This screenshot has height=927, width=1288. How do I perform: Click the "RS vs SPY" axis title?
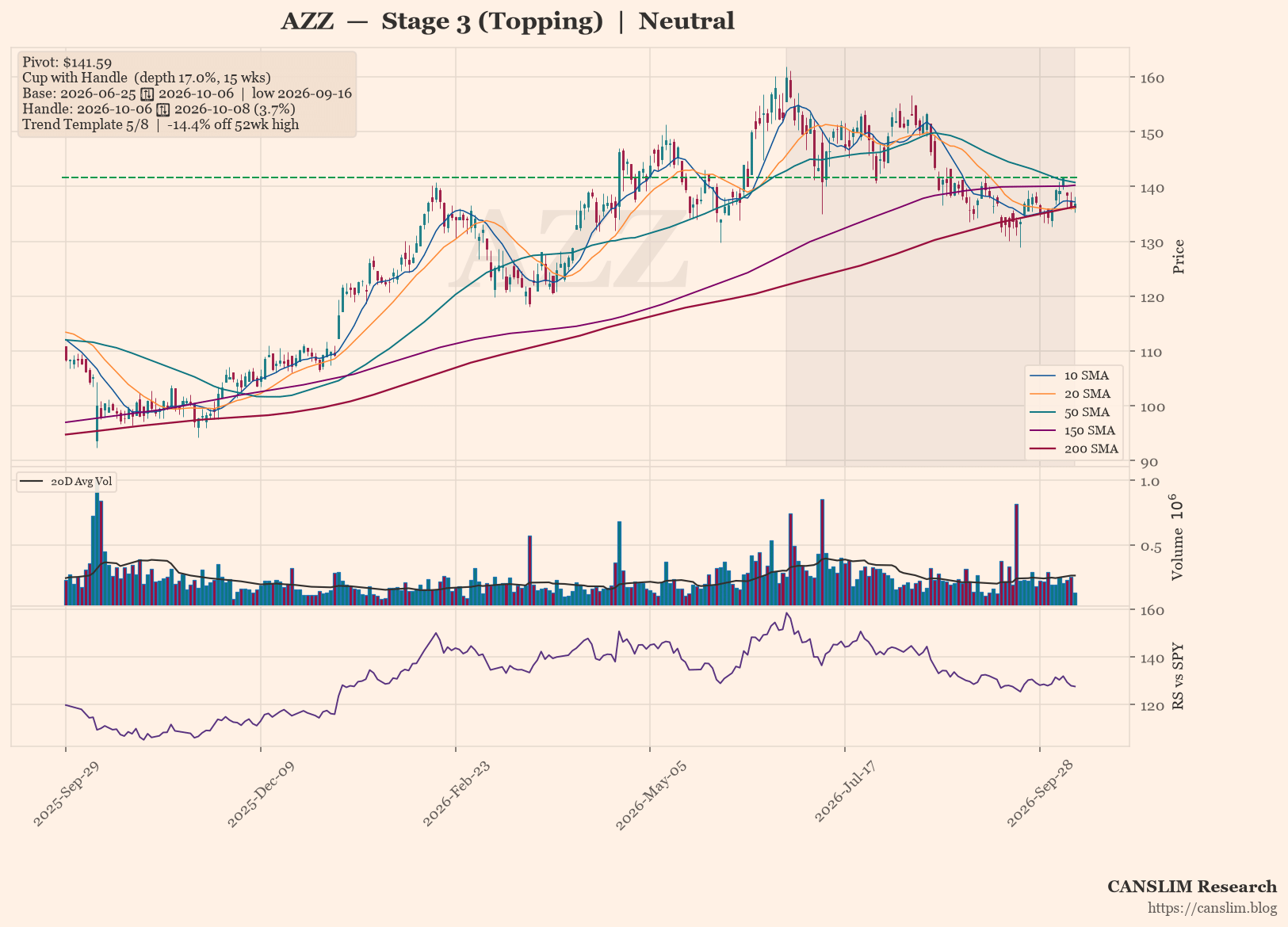pos(1179,676)
